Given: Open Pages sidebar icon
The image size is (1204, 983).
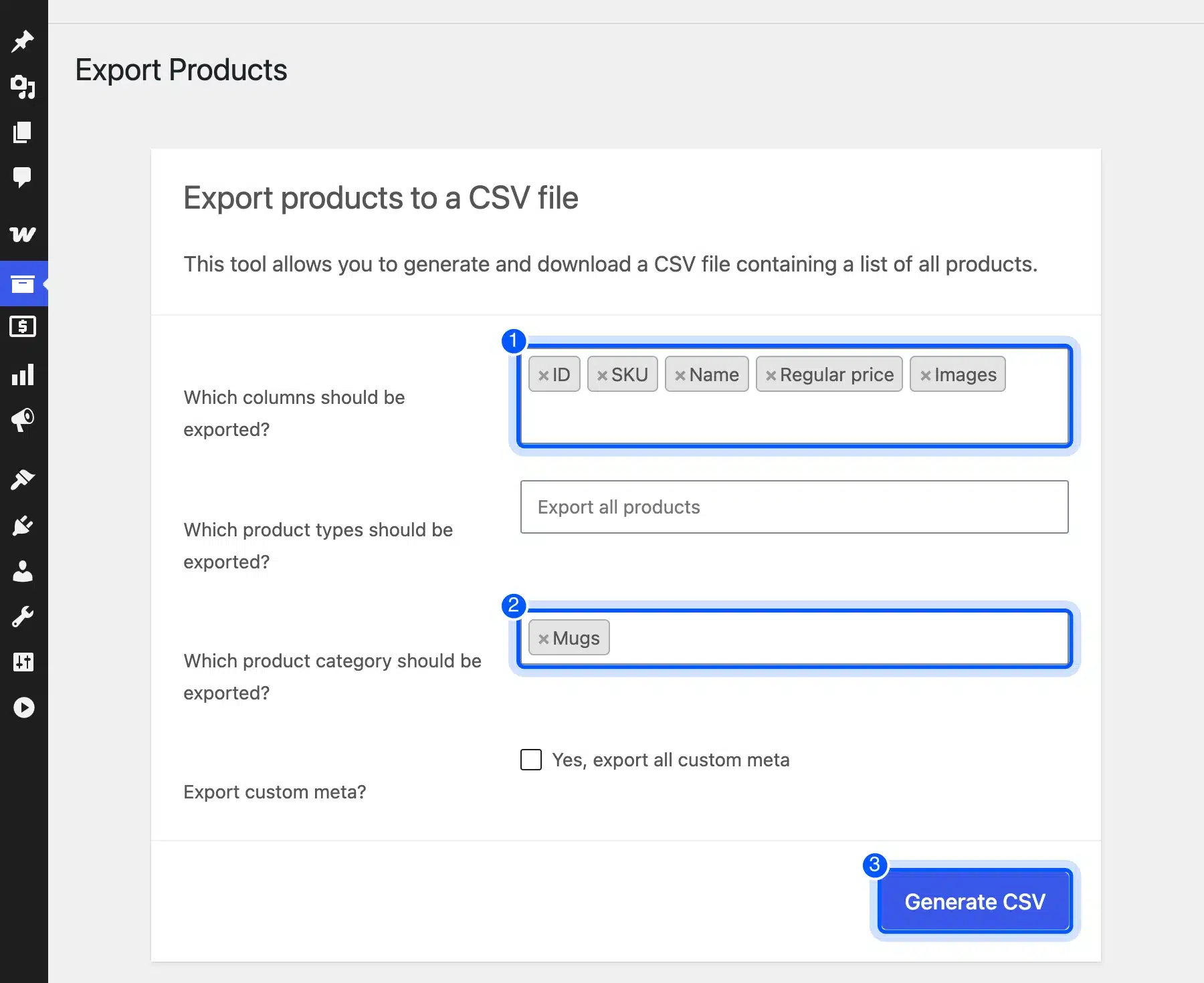Looking at the screenshot, I should (23, 132).
